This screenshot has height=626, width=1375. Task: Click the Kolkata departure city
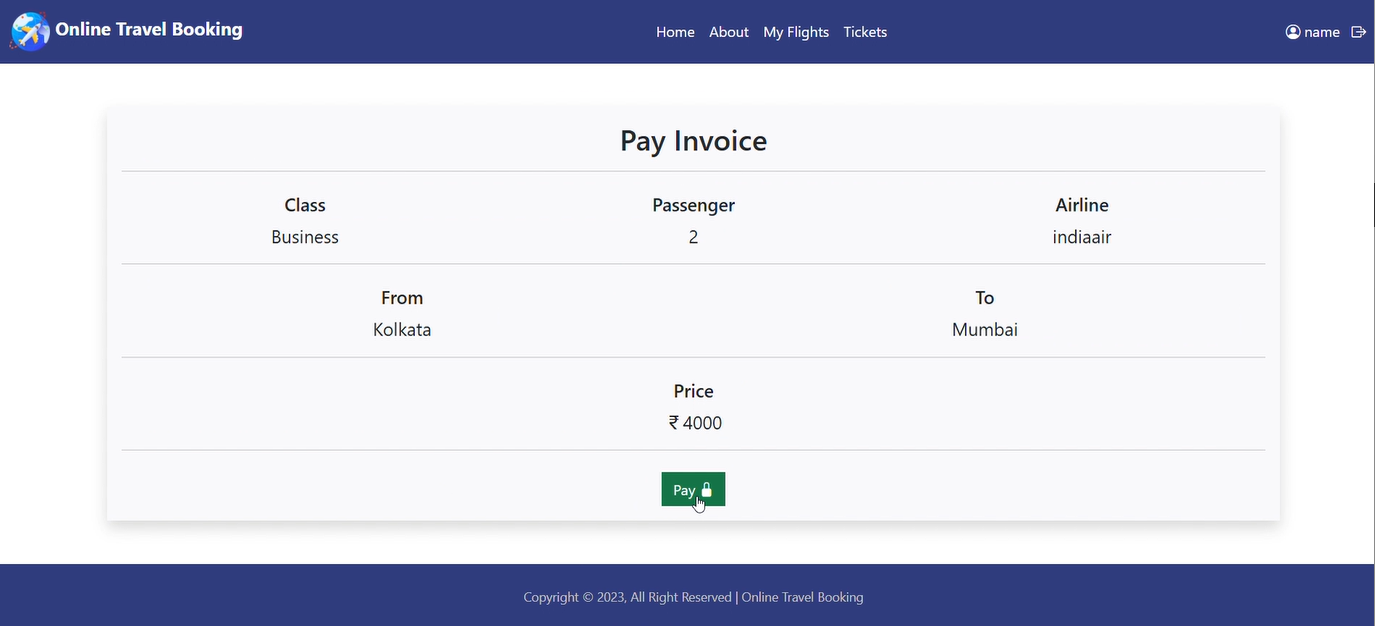pos(402,330)
